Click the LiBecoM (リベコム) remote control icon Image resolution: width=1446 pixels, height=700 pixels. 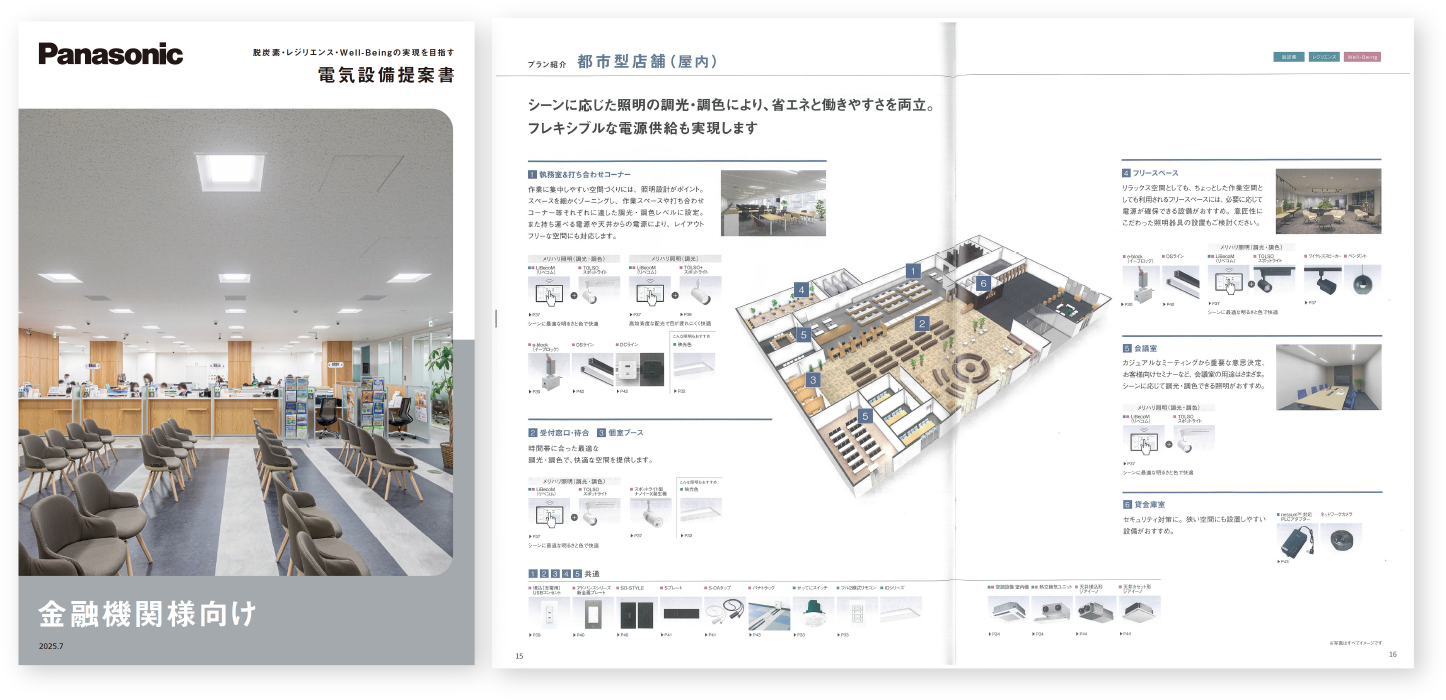[550, 293]
